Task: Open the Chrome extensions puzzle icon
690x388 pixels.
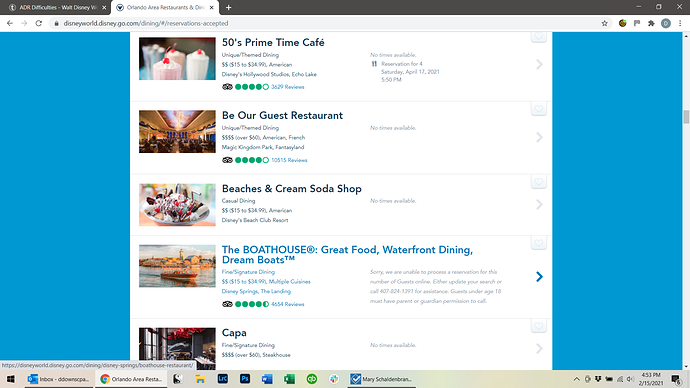Action: [x=651, y=23]
